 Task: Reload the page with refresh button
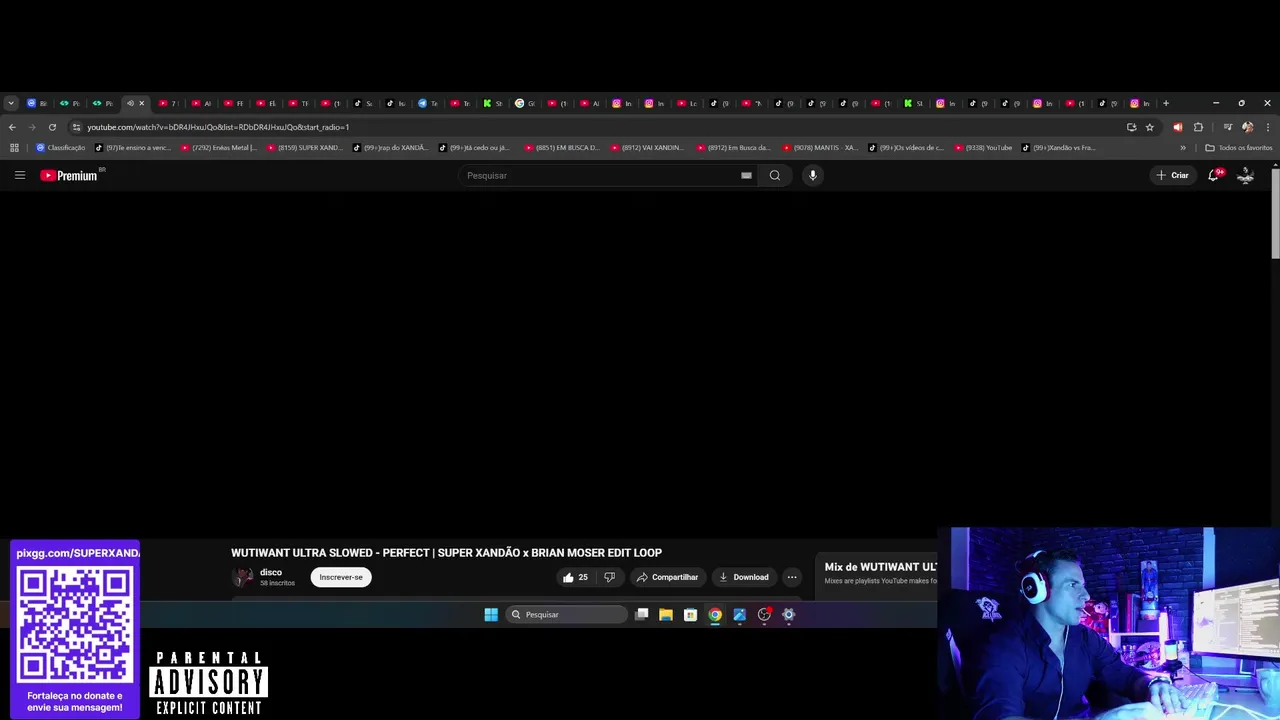[52, 127]
